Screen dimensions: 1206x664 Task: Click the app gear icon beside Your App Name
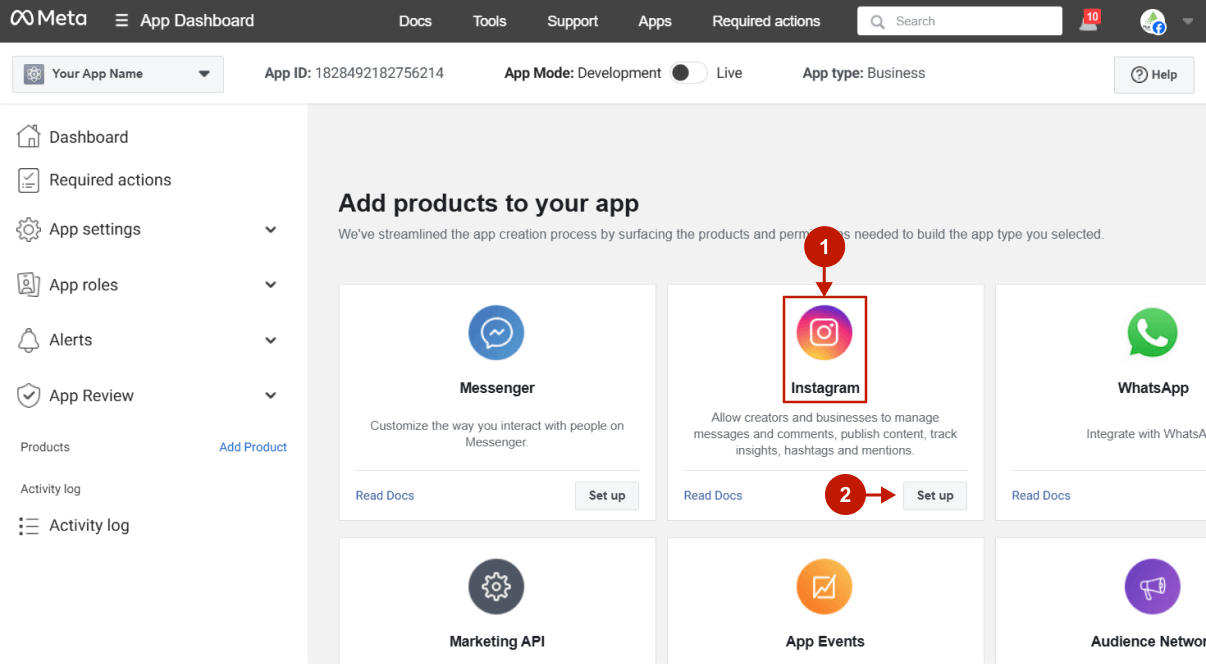34,74
